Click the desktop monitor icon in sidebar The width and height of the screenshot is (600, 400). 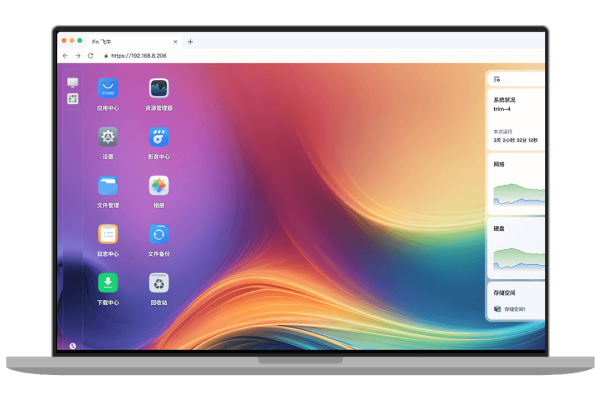click(x=72, y=83)
